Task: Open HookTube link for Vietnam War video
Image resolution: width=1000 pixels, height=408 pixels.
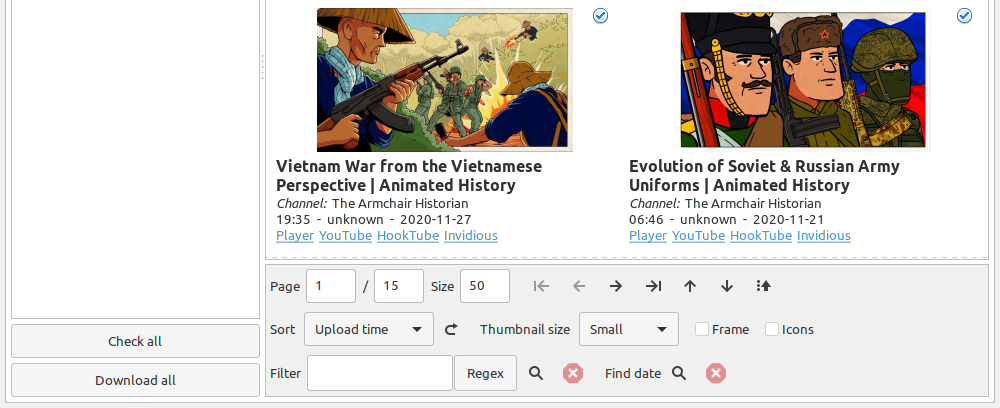Action: coord(408,236)
